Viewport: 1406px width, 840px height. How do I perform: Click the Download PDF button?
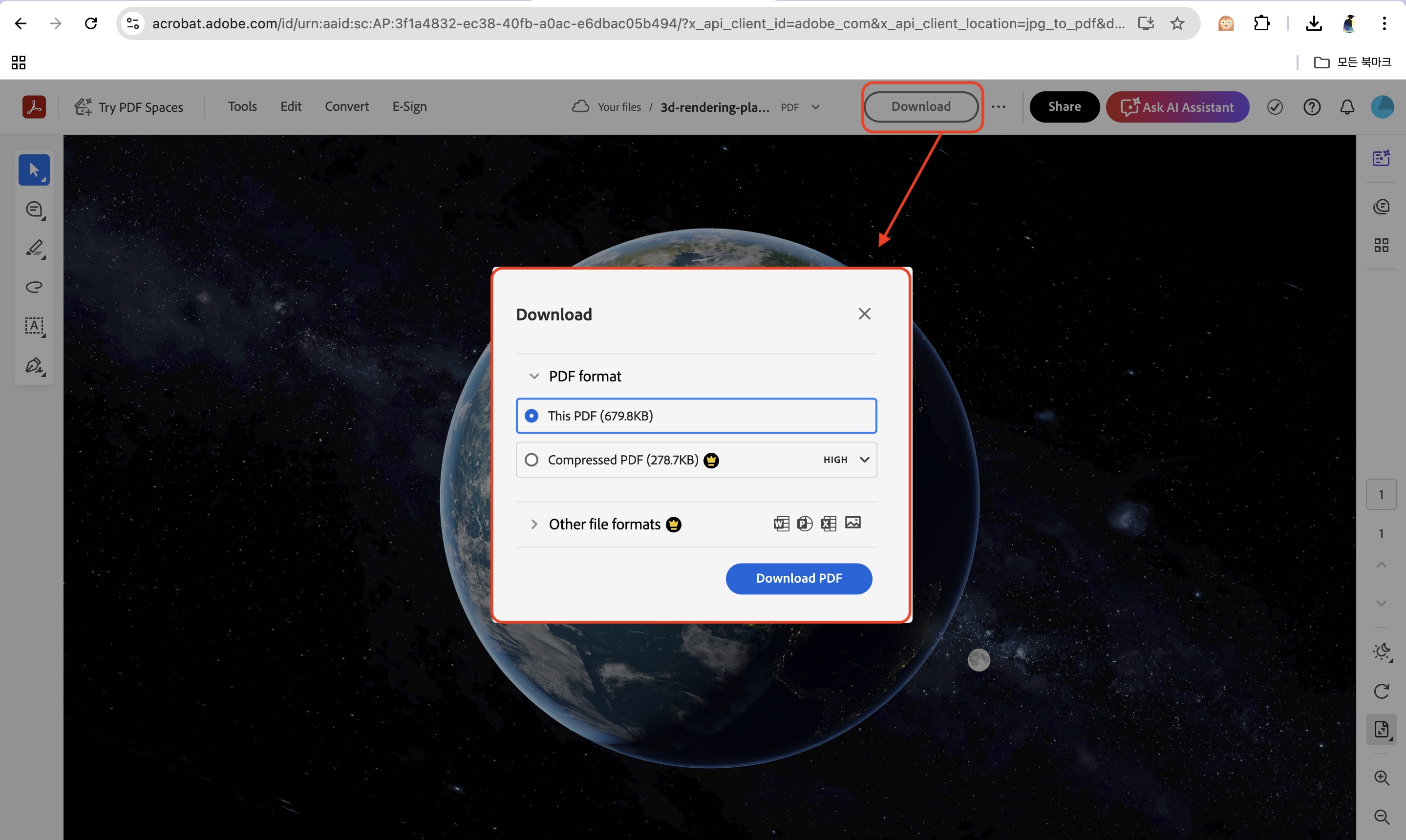click(798, 578)
